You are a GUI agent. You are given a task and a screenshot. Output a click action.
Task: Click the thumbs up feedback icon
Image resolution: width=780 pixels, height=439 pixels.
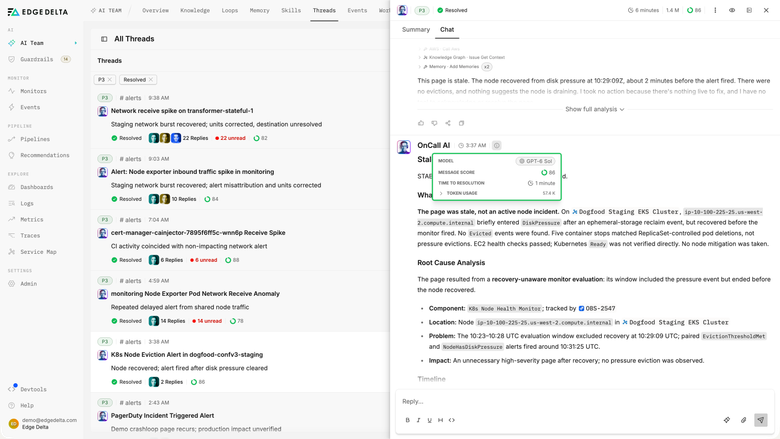(x=421, y=123)
